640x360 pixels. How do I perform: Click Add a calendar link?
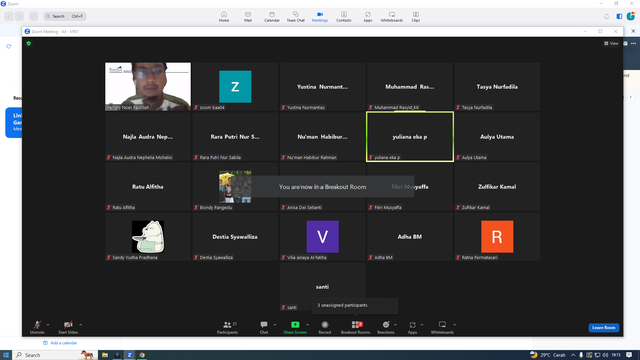click(x=60, y=343)
